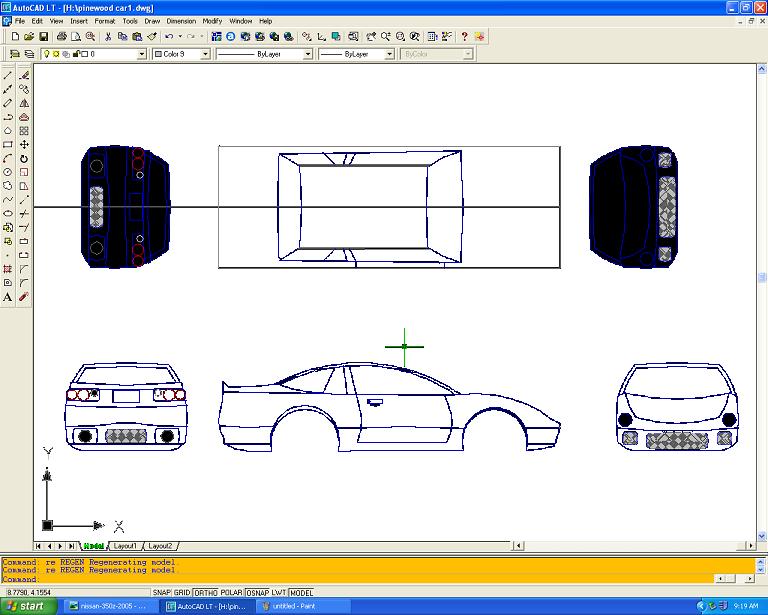768x615 pixels.
Task: Toggle layer 0 lightbulb on/off
Action: coord(47,54)
